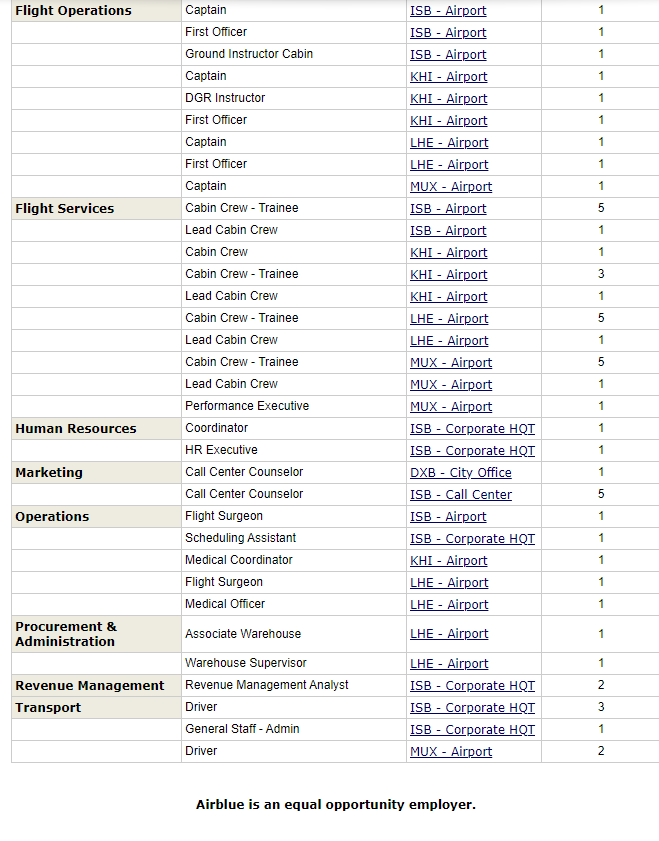Click the General Staff - Admin job title
Screen dimensions: 659x841
coord(242,729)
